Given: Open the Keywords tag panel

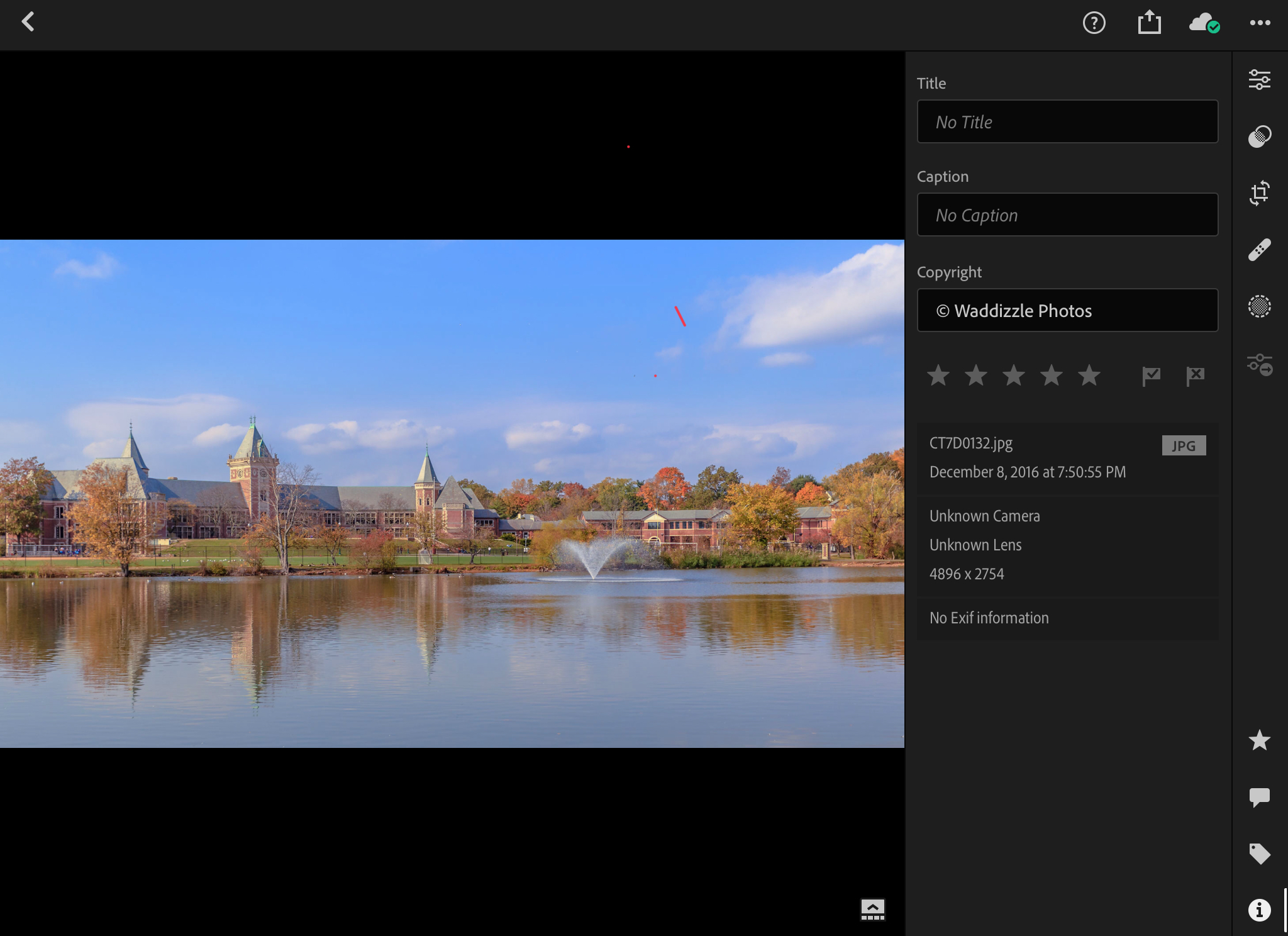Looking at the screenshot, I should click(x=1260, y=854).
